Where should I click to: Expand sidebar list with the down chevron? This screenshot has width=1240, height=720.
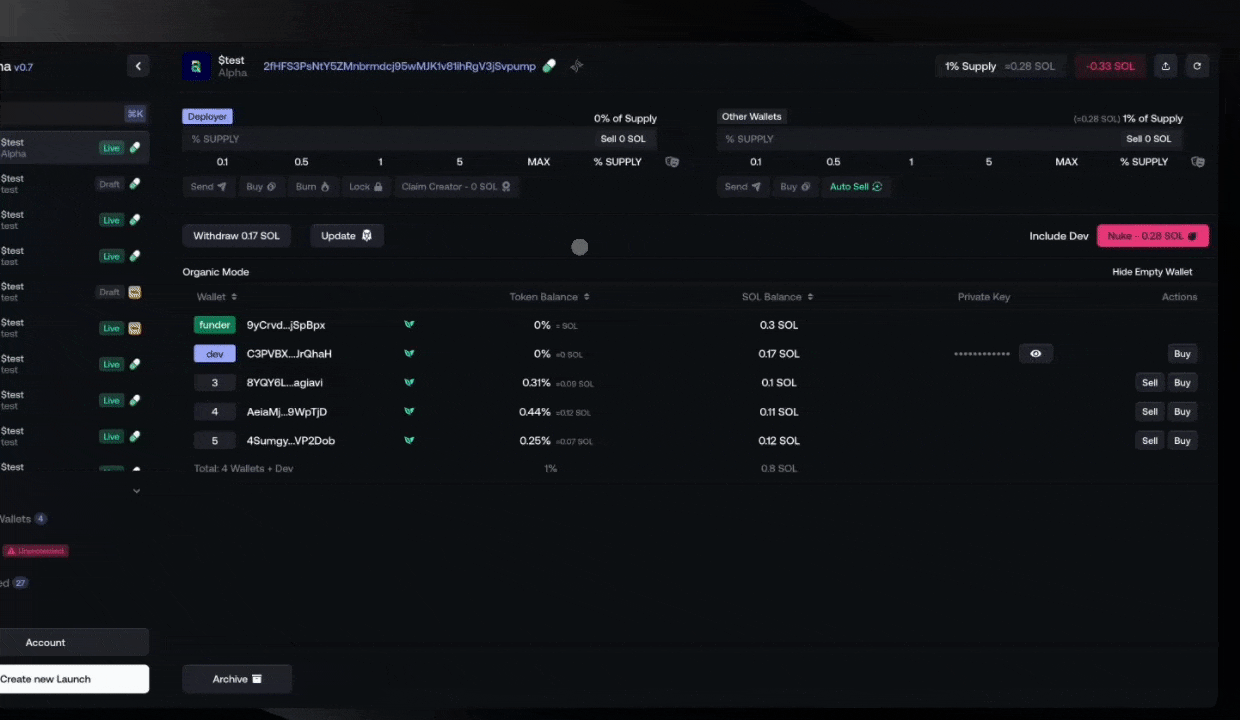click(x=137, y=491)
